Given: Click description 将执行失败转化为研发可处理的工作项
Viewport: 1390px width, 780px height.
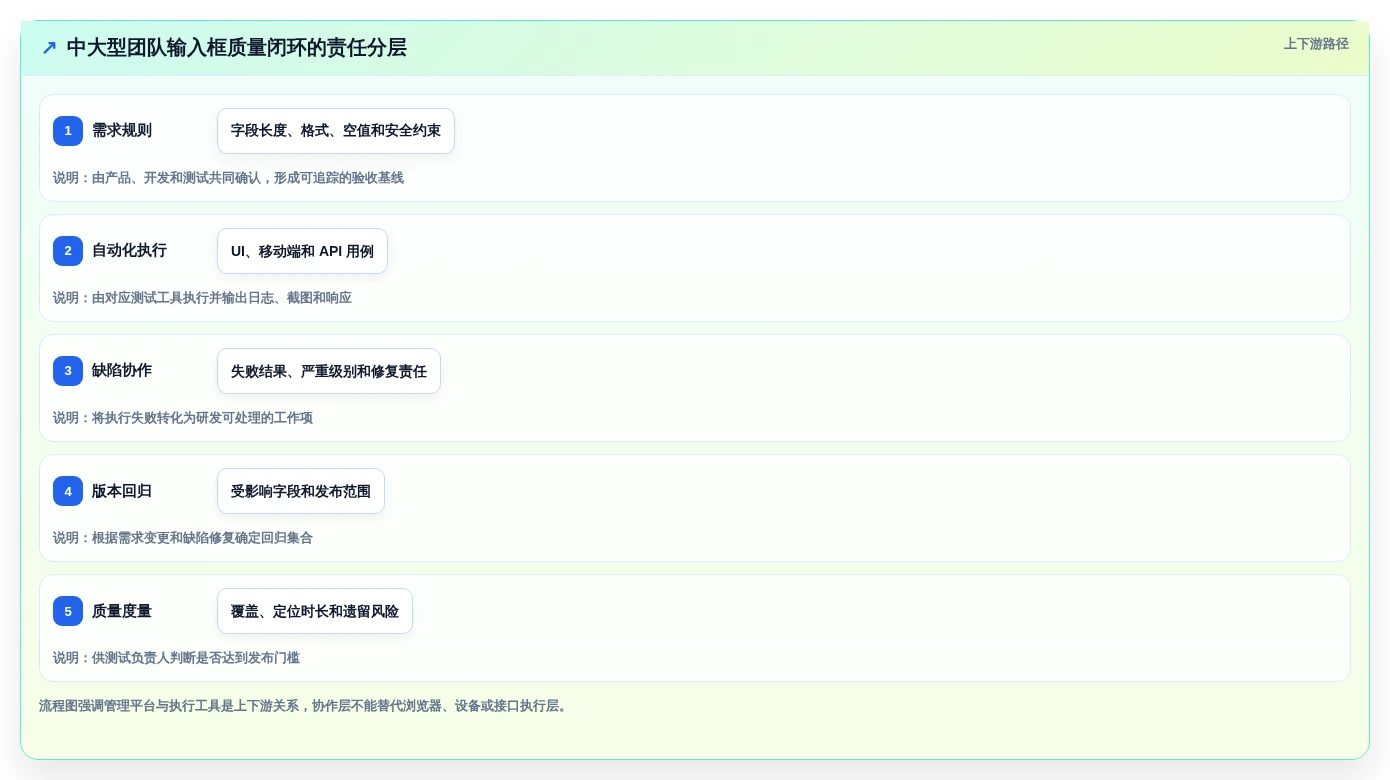Looking at the screenshot, I should (x=183, y=418).
